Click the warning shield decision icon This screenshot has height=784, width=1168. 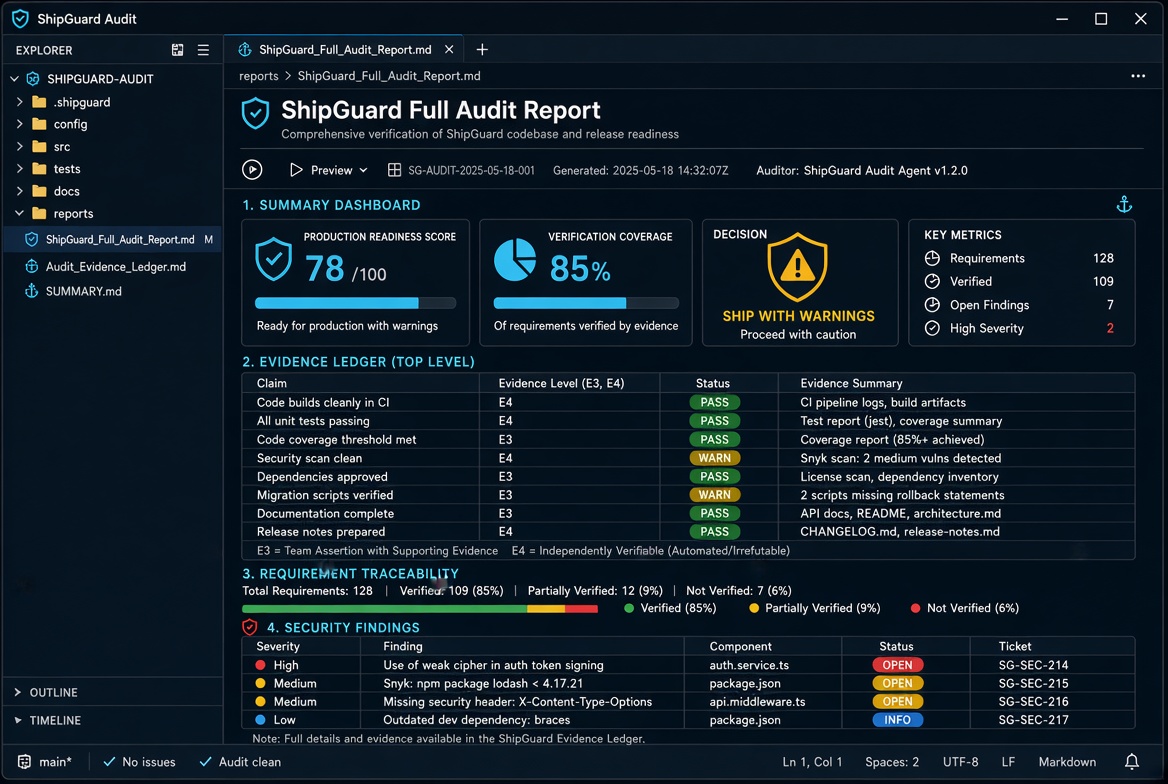(798, 267)
